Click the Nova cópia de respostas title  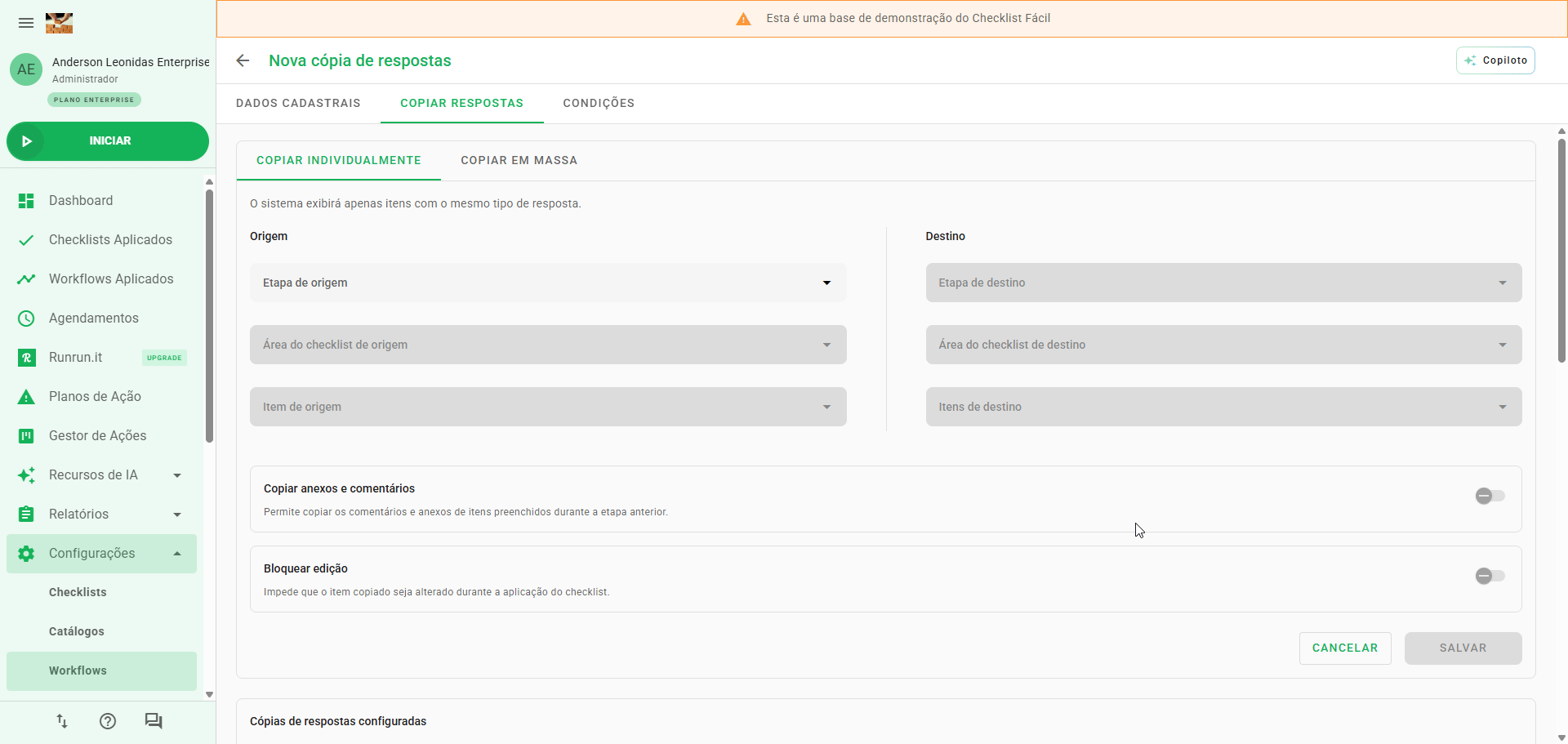[x=360, y=60]
